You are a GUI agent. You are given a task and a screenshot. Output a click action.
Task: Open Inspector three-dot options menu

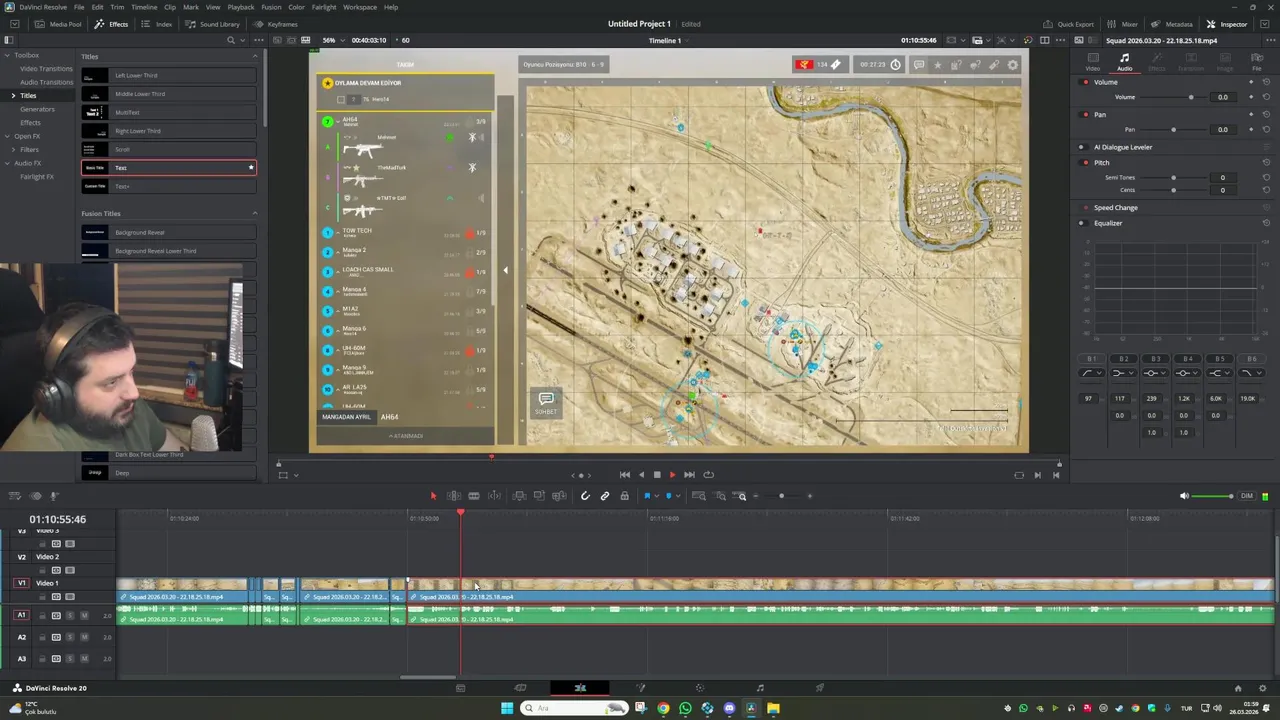point(1269,40)
